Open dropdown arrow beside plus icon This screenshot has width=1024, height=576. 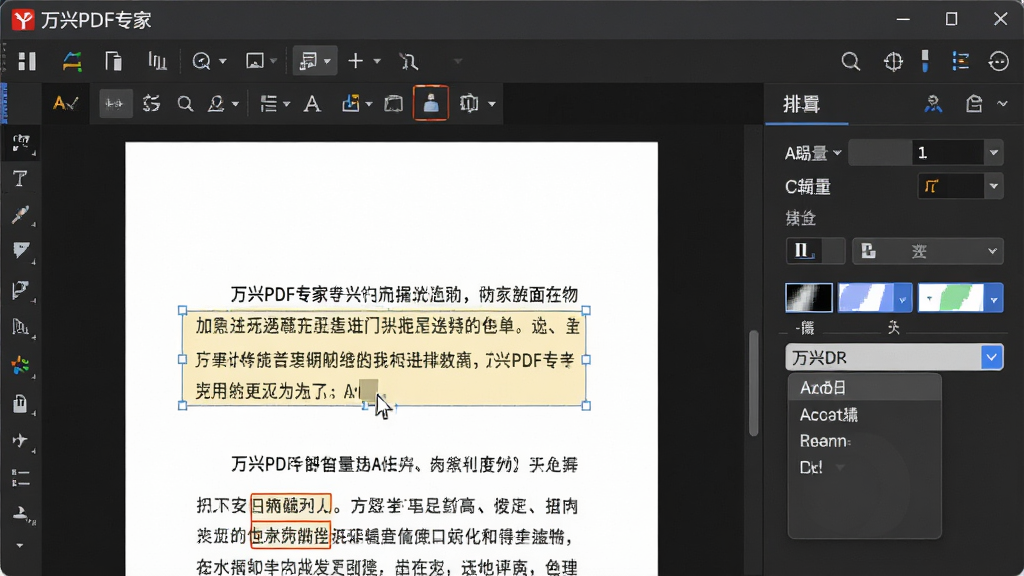click(x=377, y=61)
